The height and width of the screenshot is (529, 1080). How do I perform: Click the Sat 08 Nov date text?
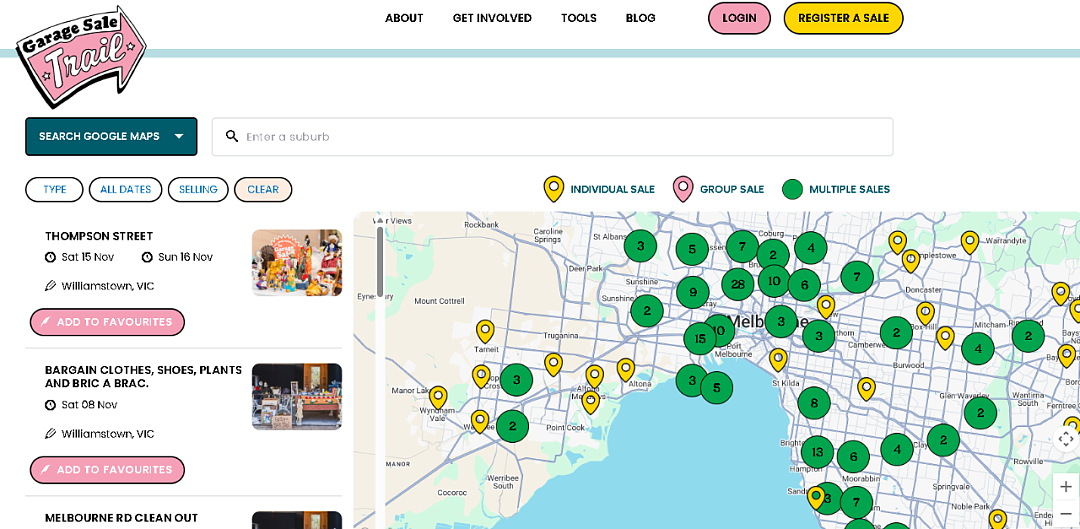89,404
